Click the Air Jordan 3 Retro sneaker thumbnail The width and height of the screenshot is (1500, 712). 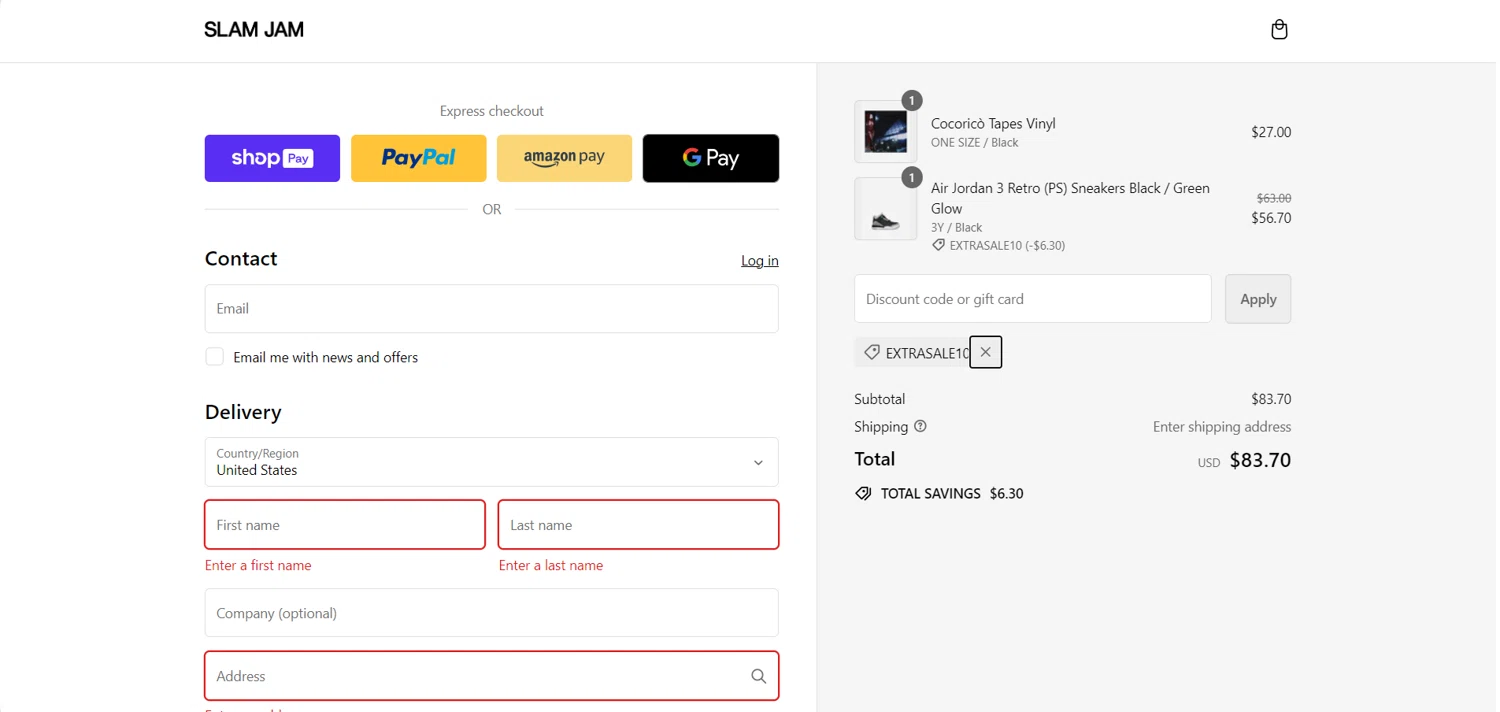tap(885, 210)
